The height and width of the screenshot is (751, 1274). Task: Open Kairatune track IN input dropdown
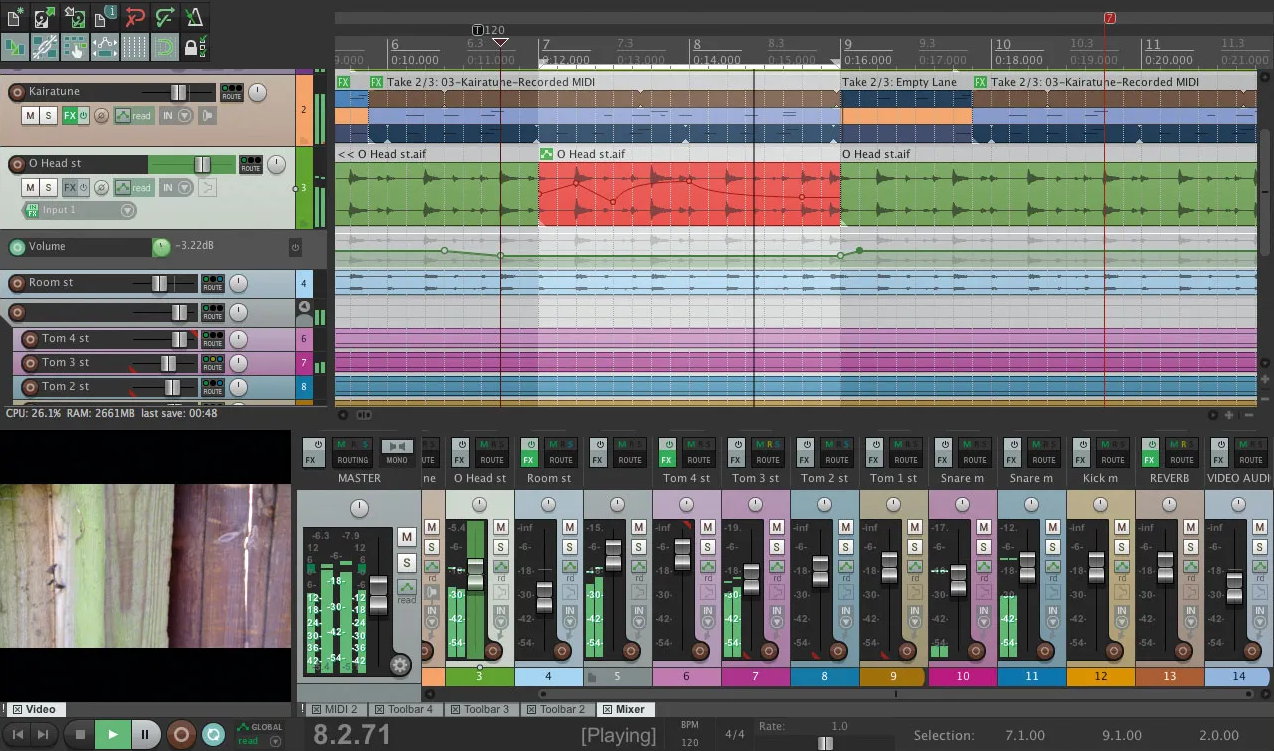[186, 116]
